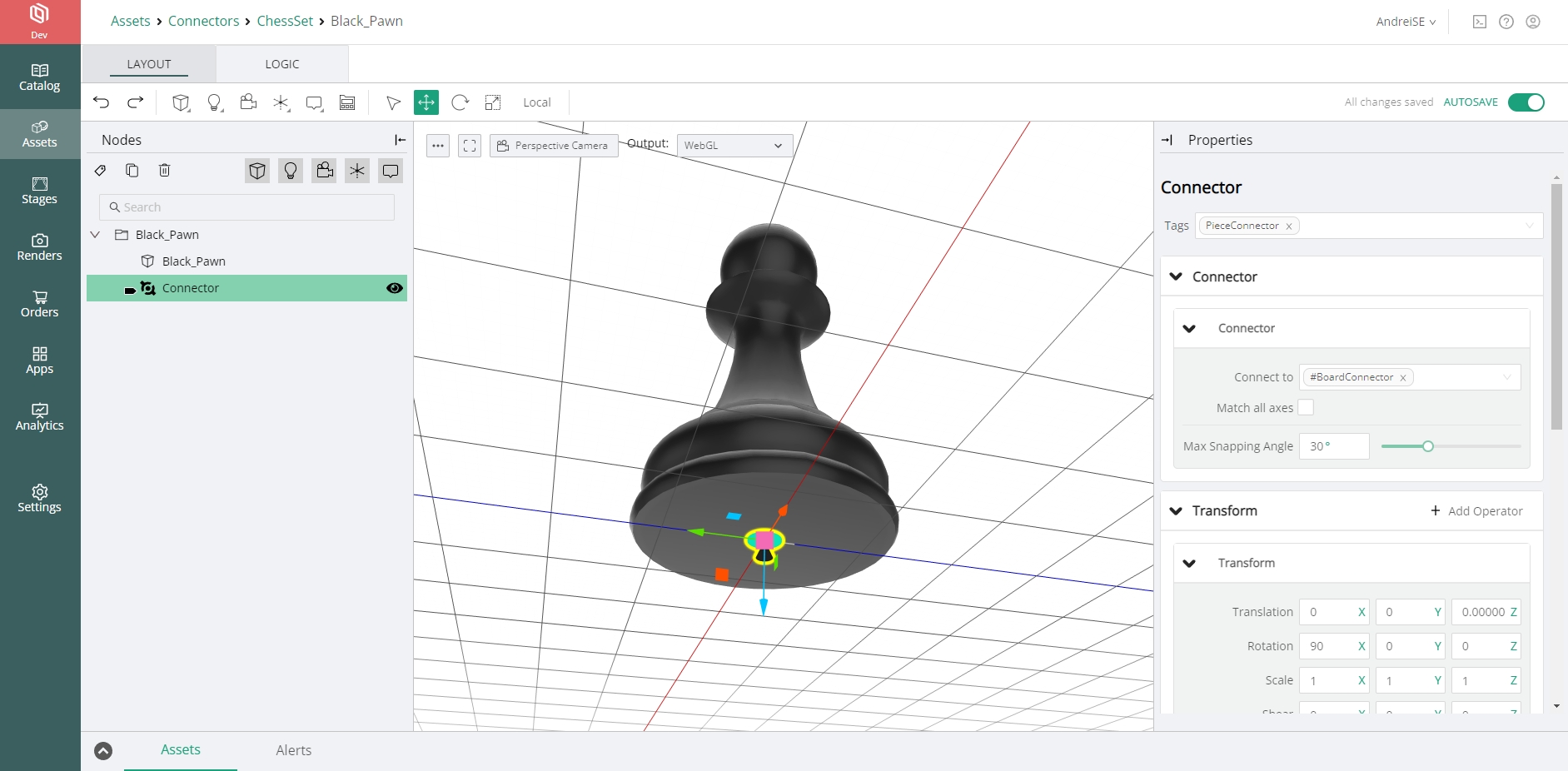The width and height of the screenshot is (1568, 771).
Task: Collapse the Transform section
Action: [1176, 511]
